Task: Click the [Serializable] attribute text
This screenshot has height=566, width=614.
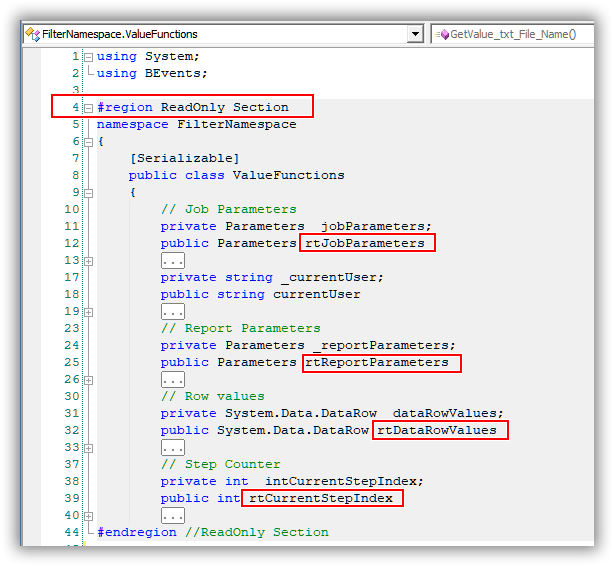Action: point(184,158)
